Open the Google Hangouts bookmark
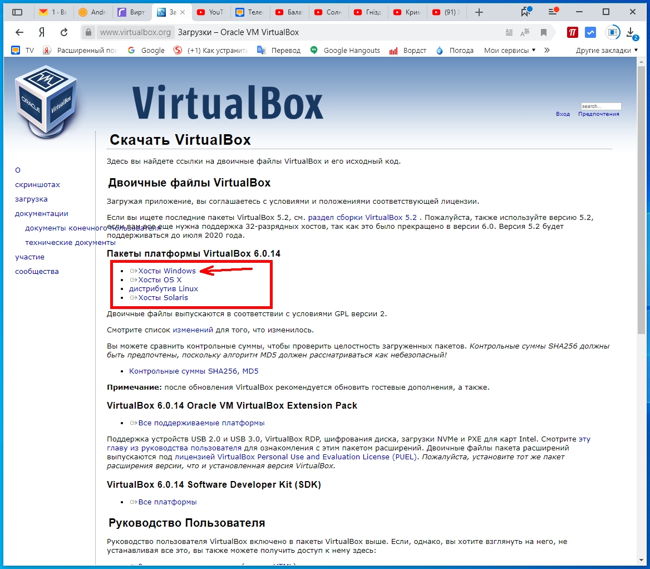The width and height of the screenshot is (650, 569). click(x=345, y=50)
